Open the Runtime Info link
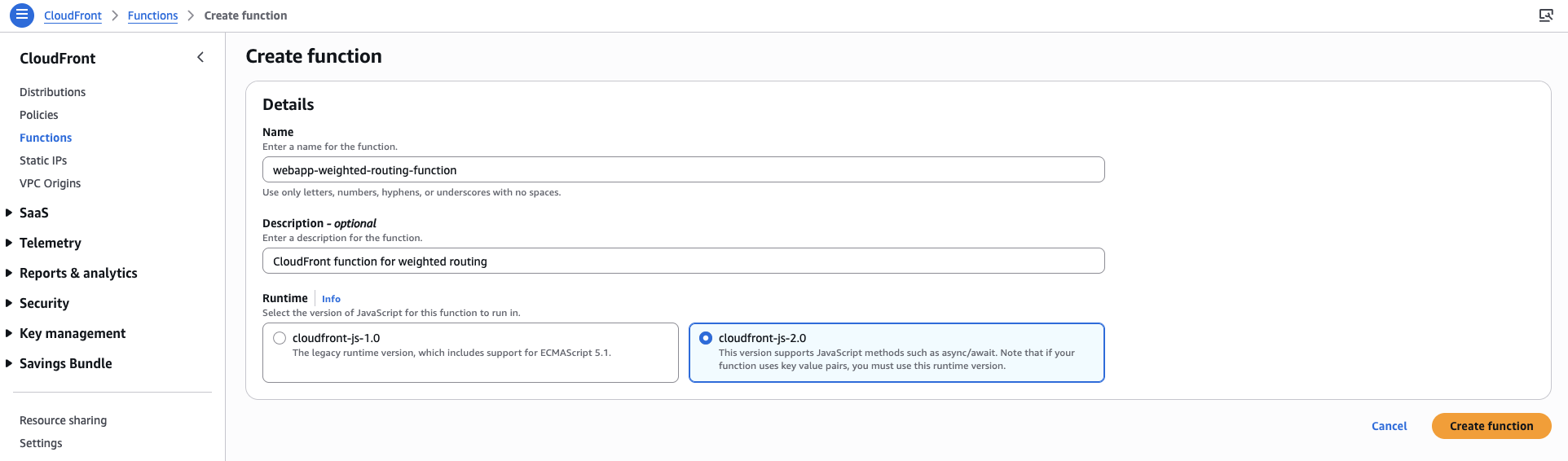The width and height of the screenshot is (1568, 461). 331,299
